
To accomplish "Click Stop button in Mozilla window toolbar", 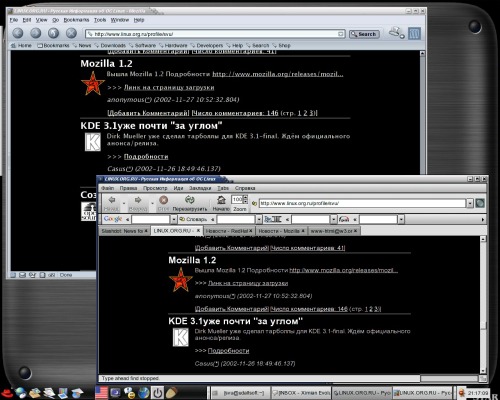I will 71,33.
